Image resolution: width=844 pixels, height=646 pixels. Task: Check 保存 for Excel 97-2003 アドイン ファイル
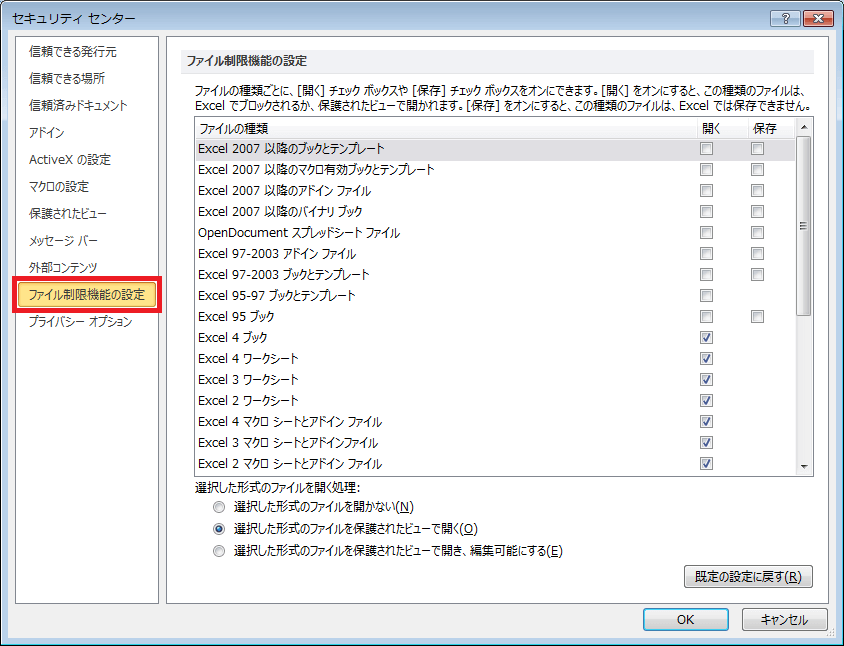(757, 254)
